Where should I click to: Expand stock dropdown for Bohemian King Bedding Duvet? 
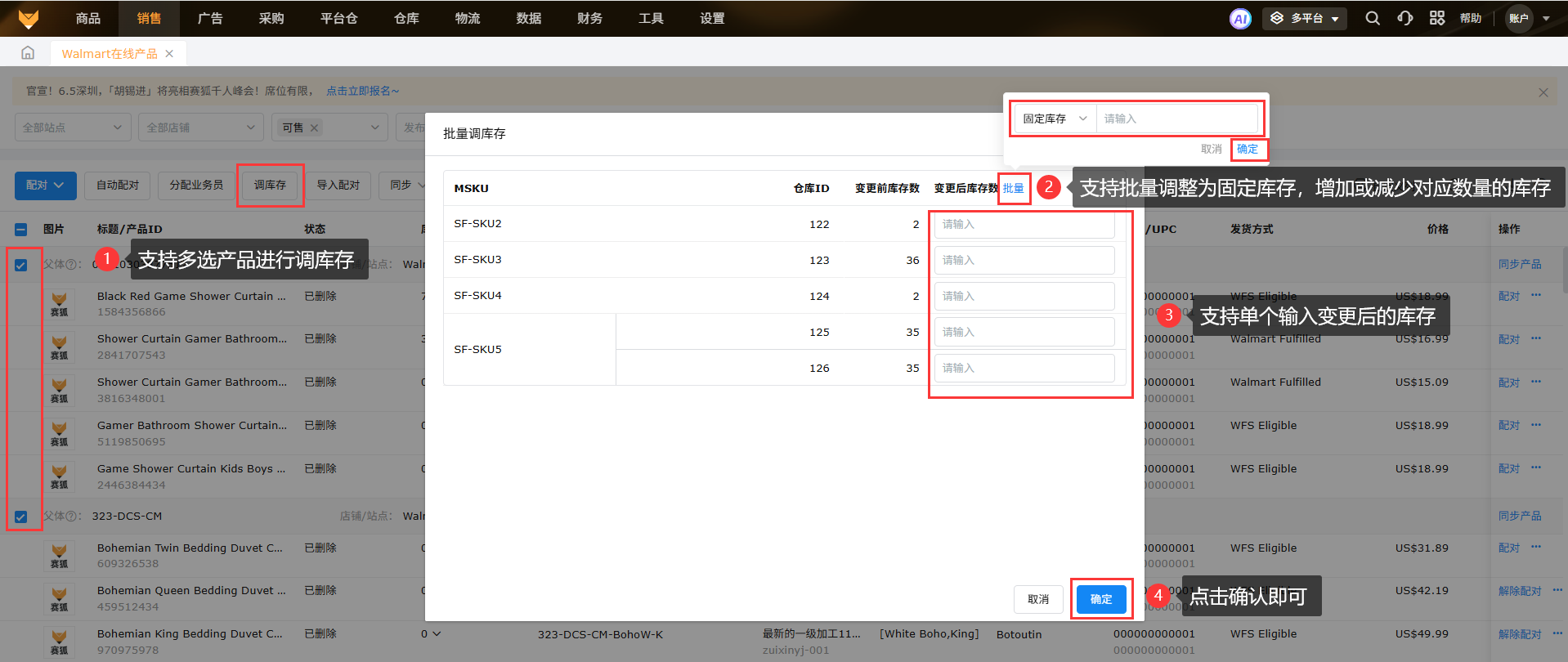[437, 634]
